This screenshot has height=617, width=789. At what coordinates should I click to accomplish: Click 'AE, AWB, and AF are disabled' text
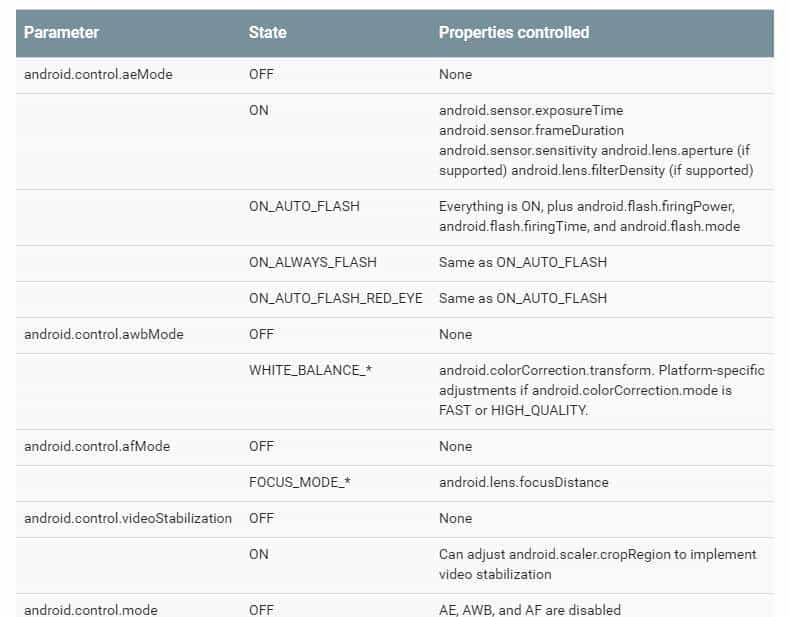tap(530, 610)
